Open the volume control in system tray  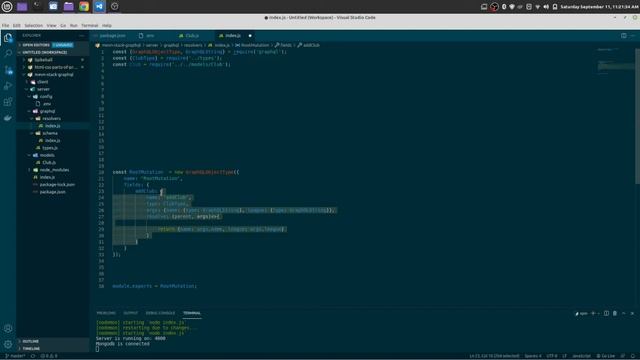(x=546, y=7)
